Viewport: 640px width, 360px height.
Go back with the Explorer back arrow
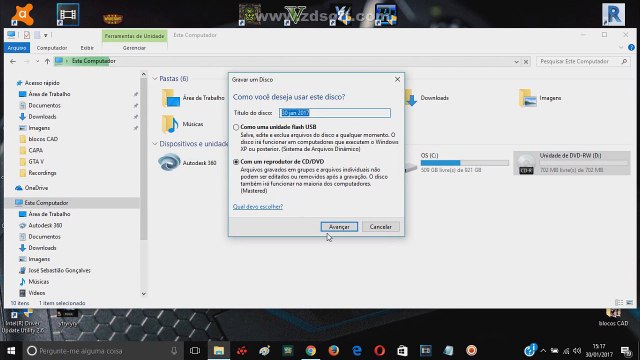(x=13, y=61)
